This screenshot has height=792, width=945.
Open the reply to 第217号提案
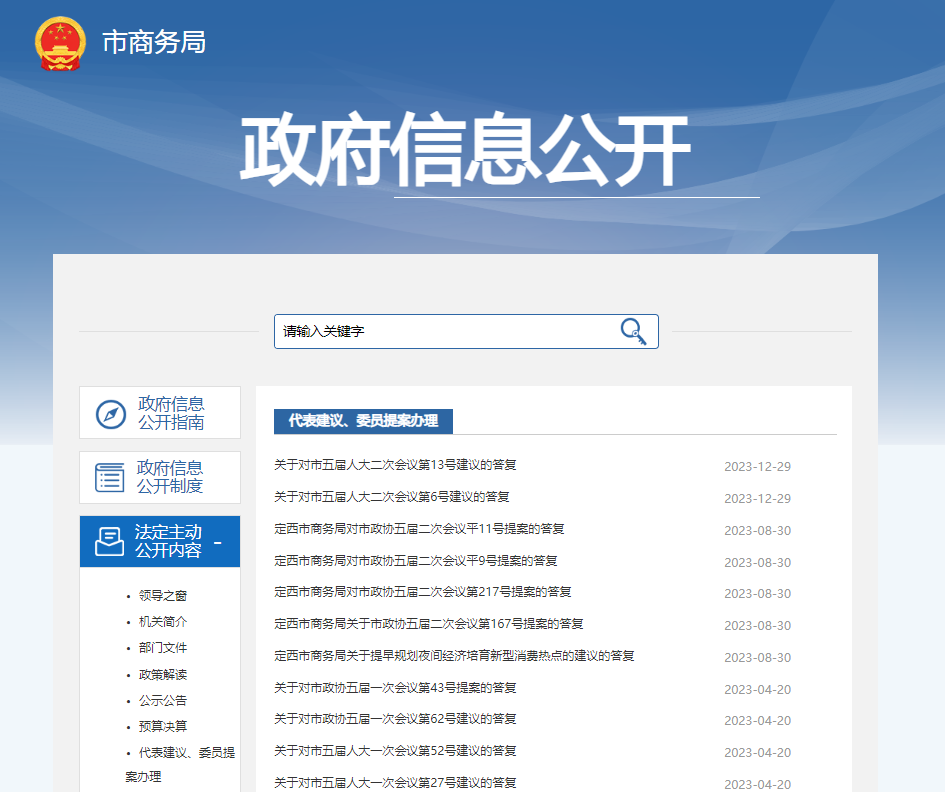coord(423,592)
